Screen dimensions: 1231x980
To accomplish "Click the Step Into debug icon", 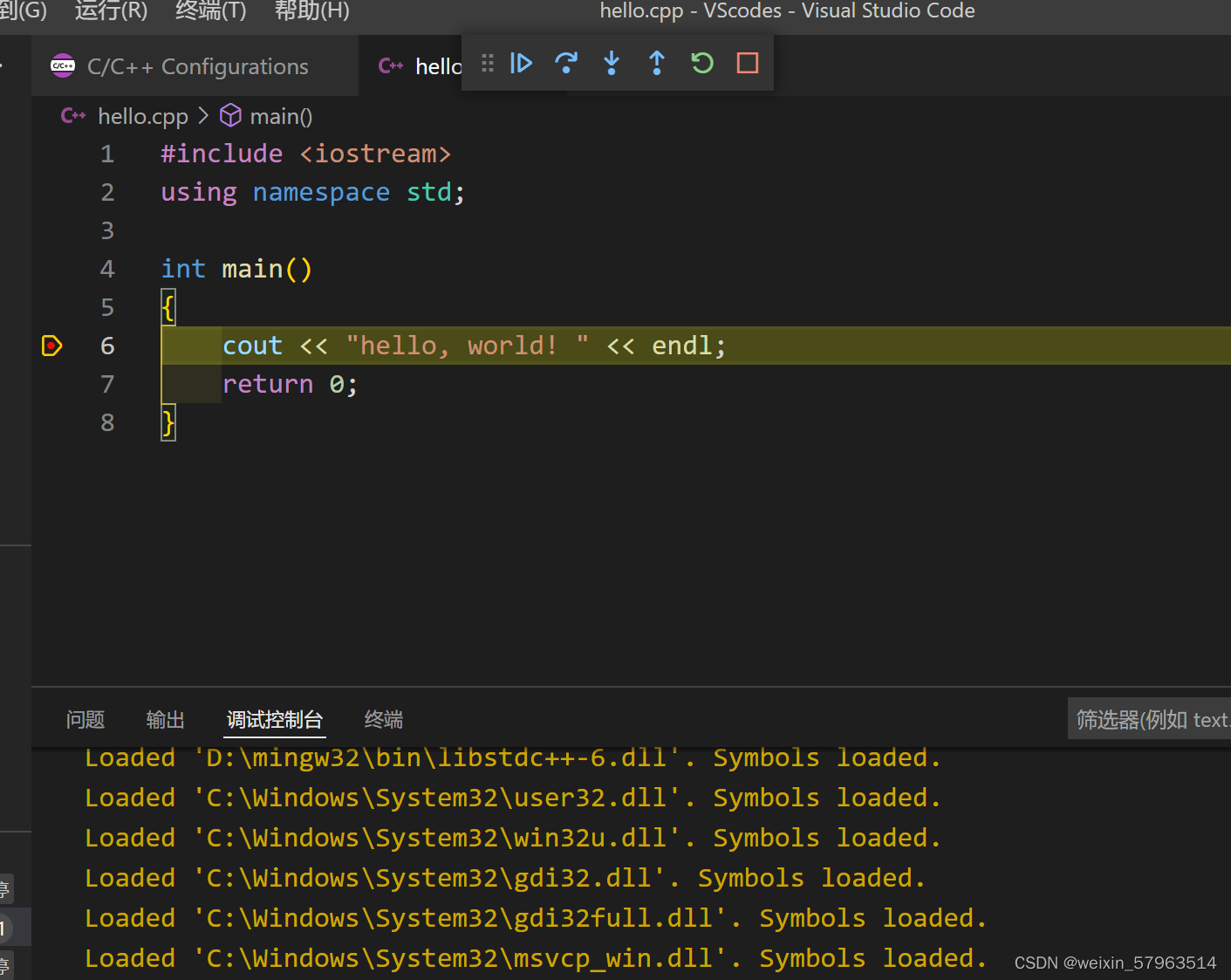I will [612, 63].
